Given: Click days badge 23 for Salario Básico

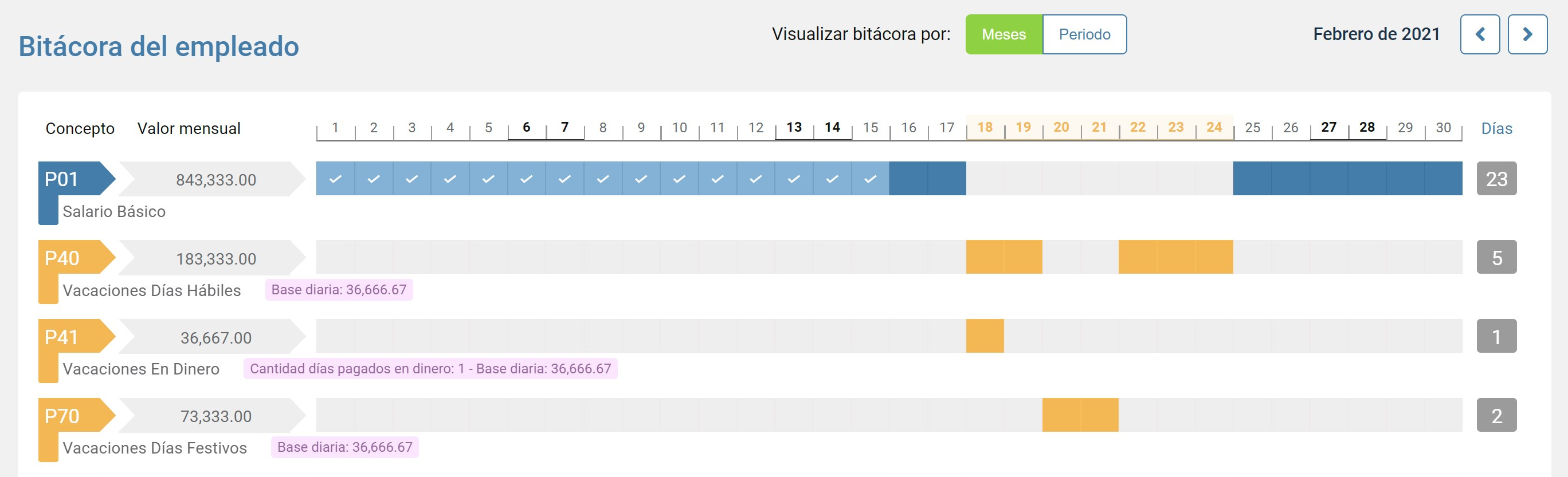Looking at the screenshot, I should click(1497, 179).
